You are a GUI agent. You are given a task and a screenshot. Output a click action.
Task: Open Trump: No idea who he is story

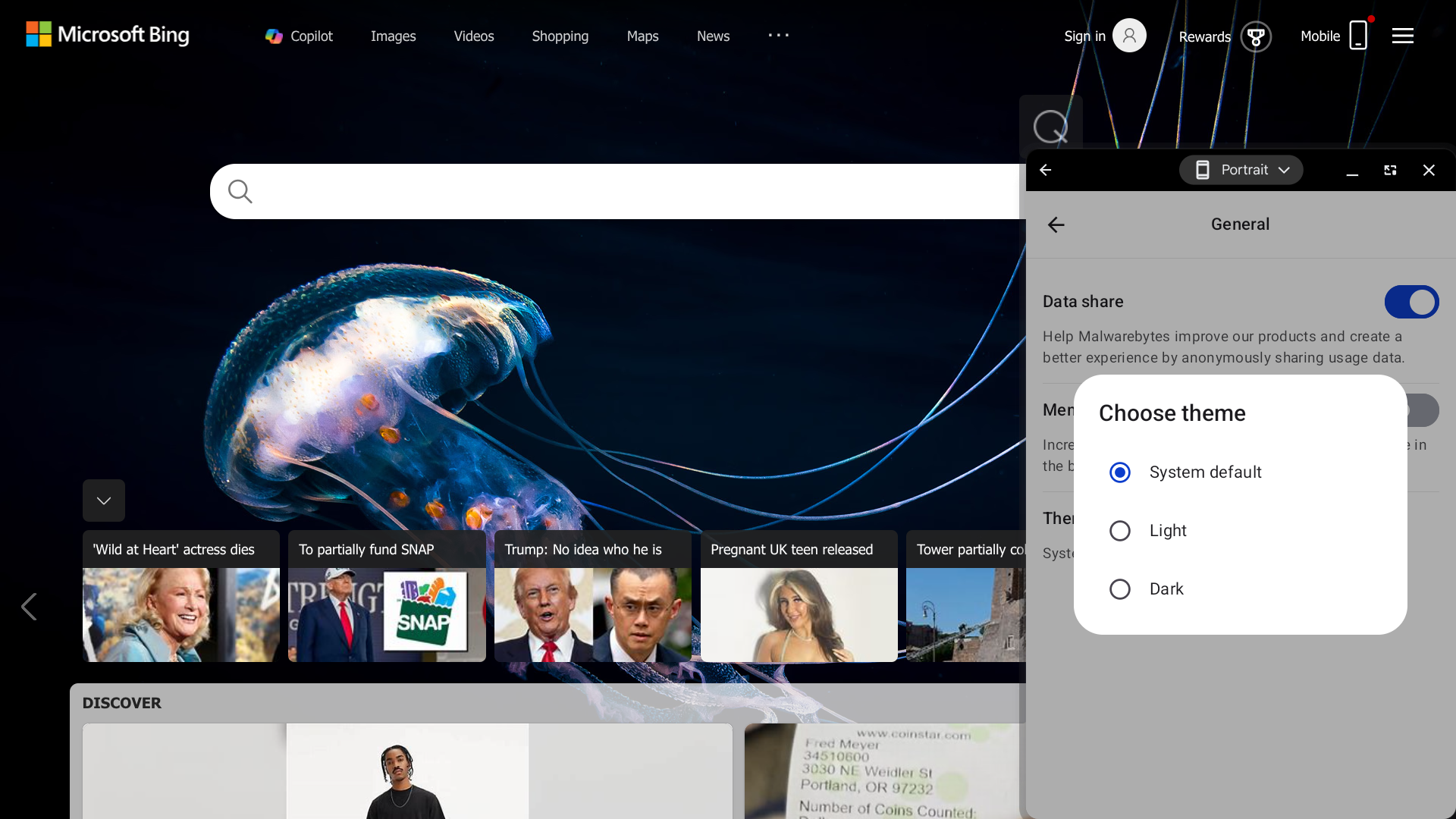pyautogui.click(x=593, y=596)
